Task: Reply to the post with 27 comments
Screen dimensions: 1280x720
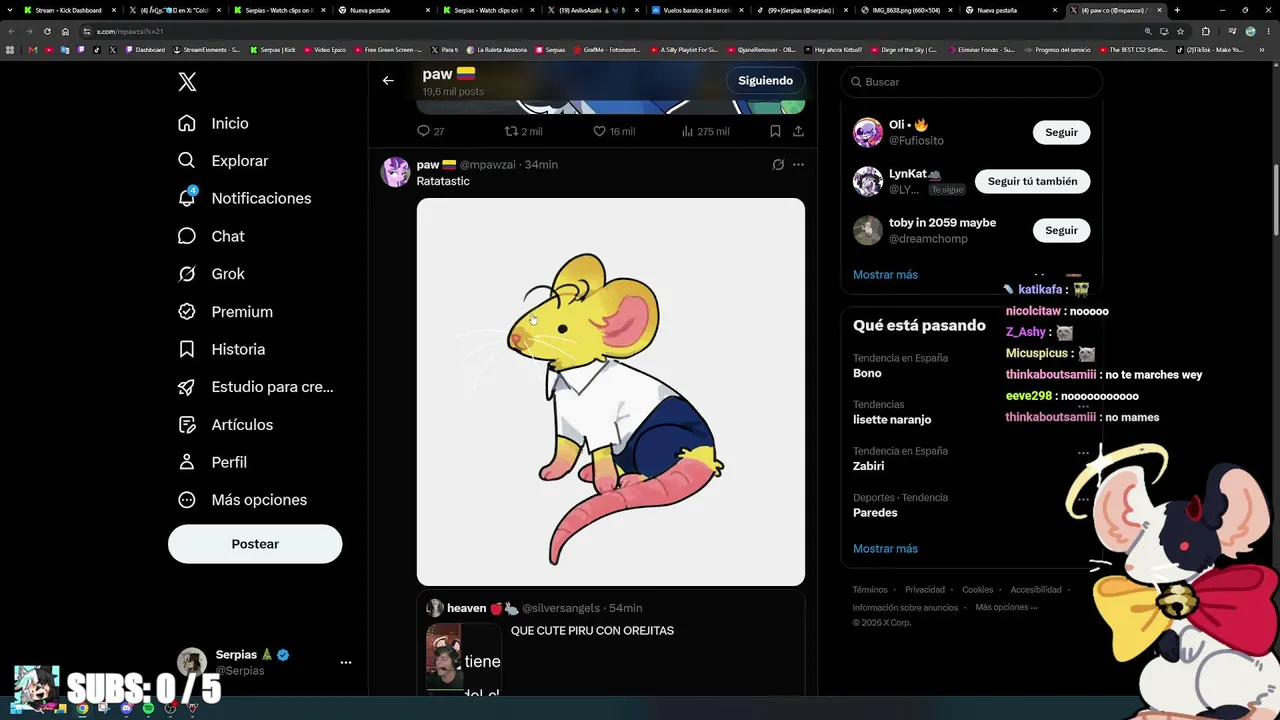Action: pyautogui.click(x=430, y=131)
